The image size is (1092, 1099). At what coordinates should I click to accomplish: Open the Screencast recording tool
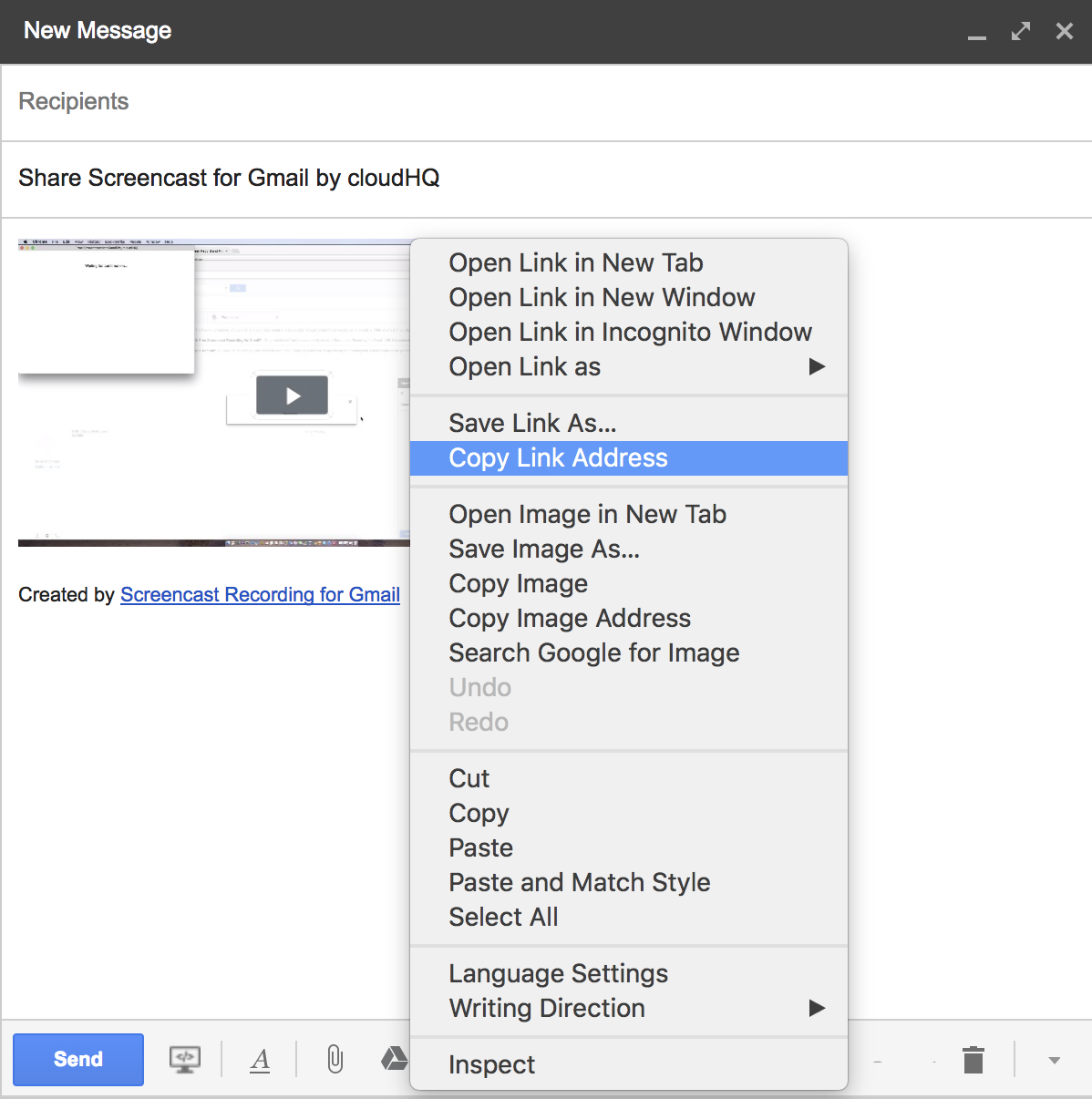tap(185, 1059)
